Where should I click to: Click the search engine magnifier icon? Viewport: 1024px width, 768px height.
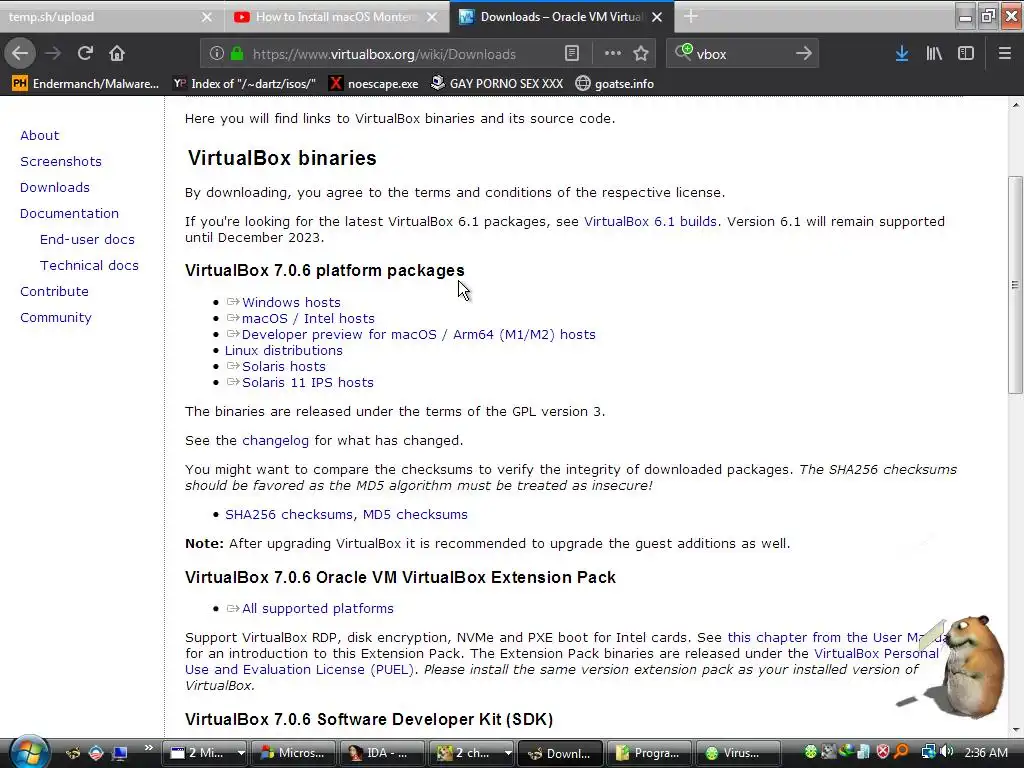(x=684, y=52)
